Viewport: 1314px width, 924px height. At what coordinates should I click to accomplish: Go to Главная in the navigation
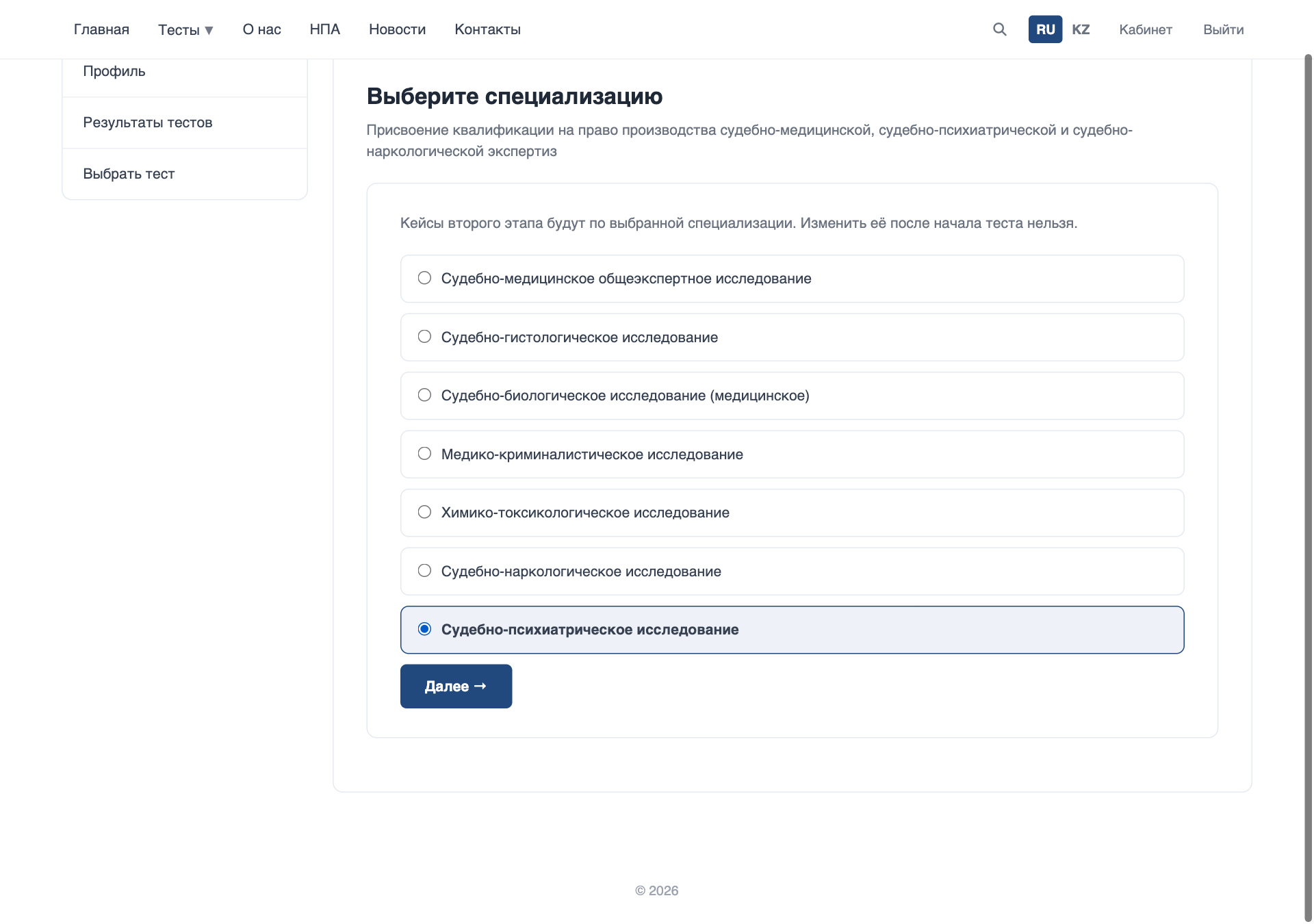coord(101,29)
